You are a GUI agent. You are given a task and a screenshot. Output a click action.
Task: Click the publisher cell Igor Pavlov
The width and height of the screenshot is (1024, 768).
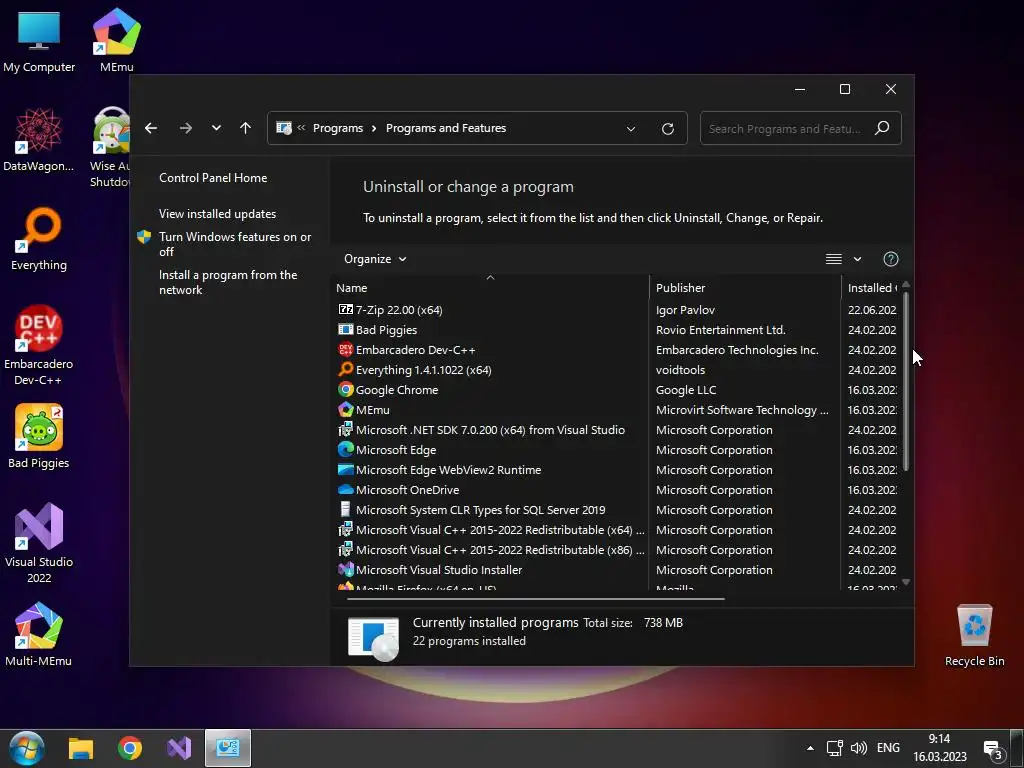(685, 310)
